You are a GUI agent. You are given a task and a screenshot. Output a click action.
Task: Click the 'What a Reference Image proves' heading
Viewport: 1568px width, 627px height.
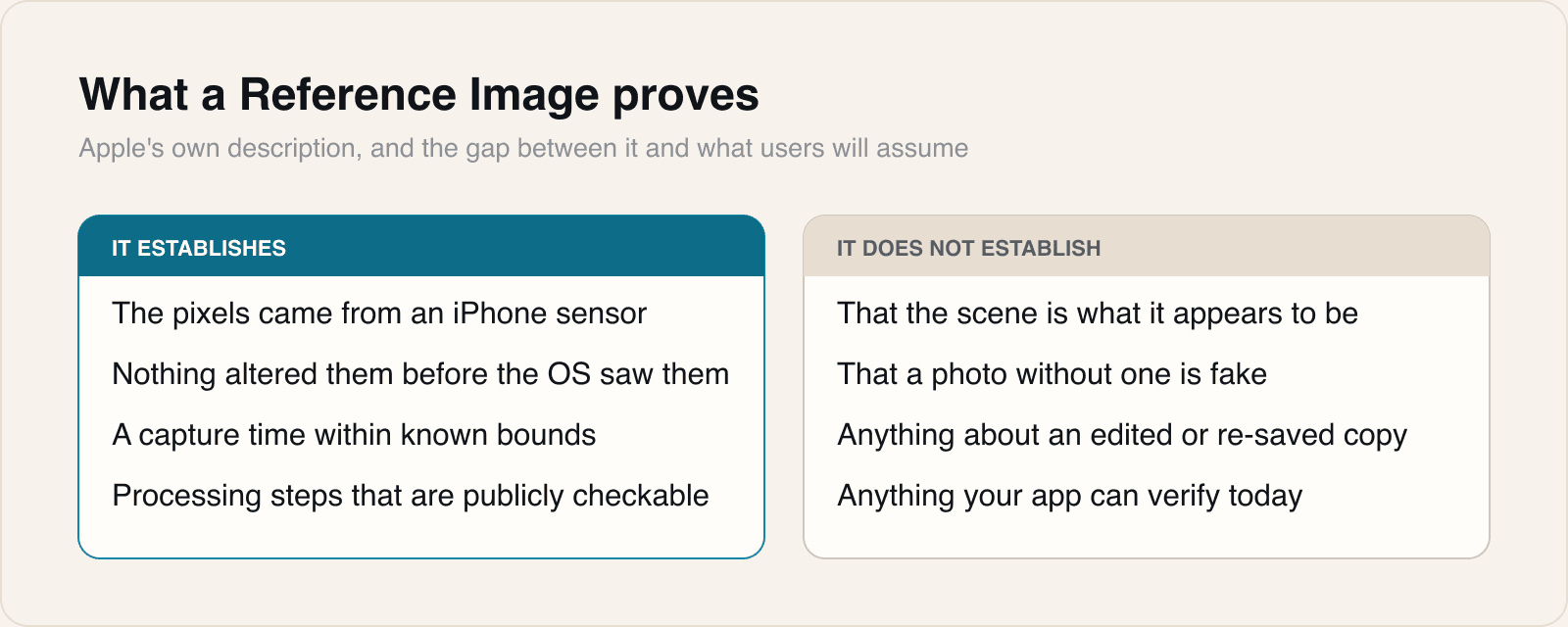tap(419, 96)
